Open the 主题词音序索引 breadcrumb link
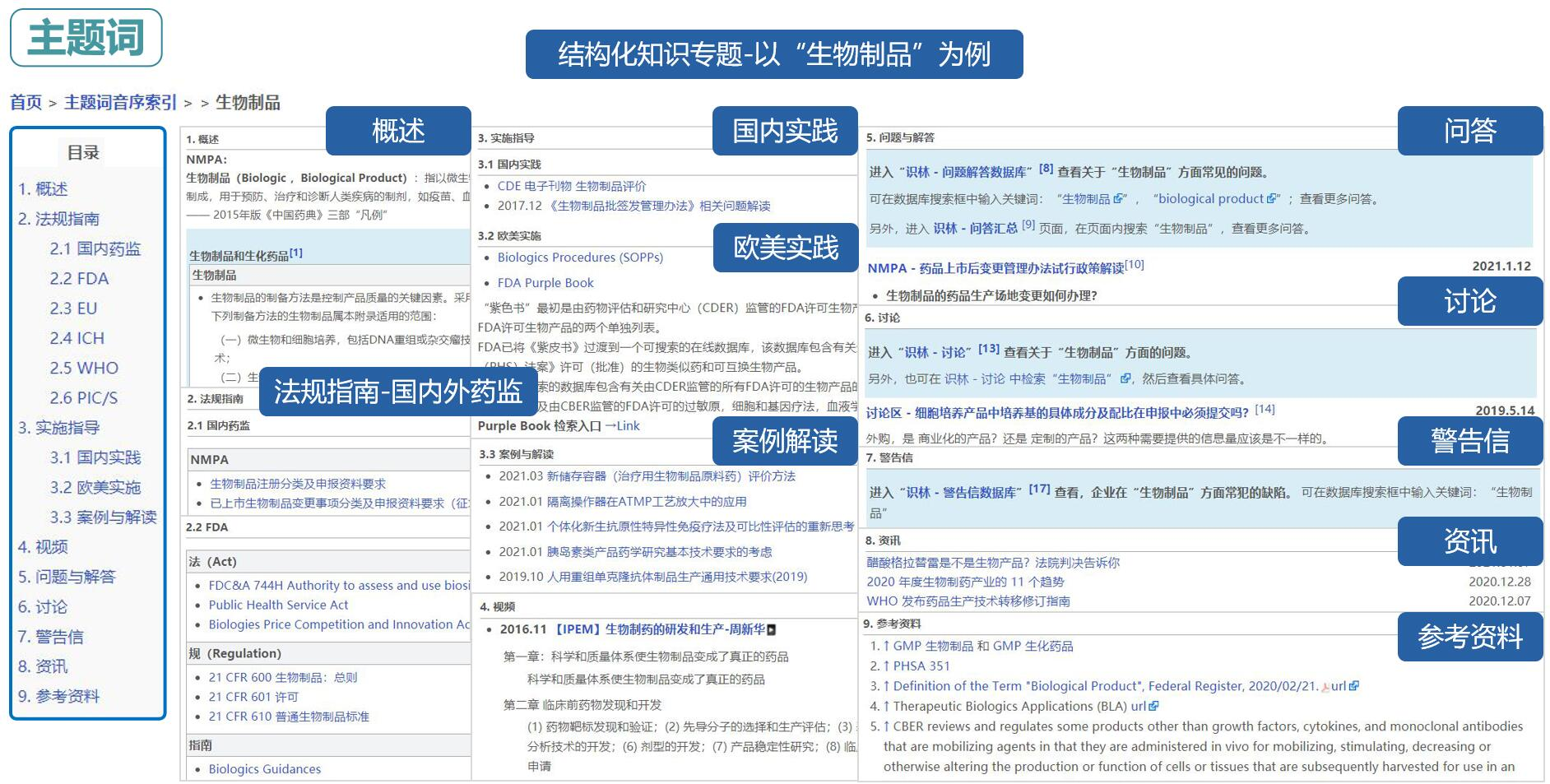Viewport: 1550px width, 784px height. [x=120, y=103]
